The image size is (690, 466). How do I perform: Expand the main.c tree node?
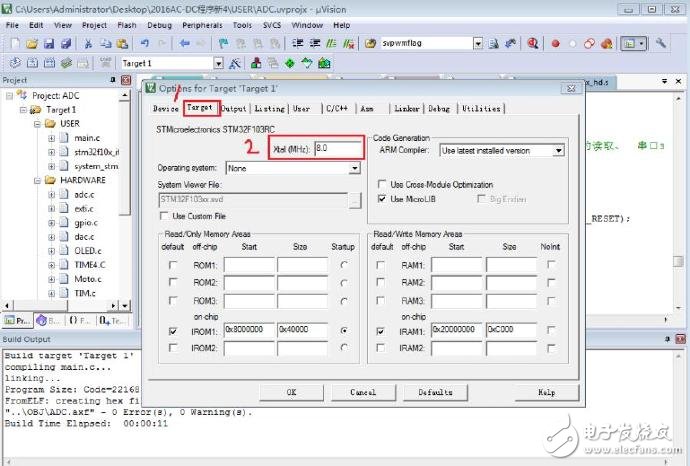pos(52,138)
